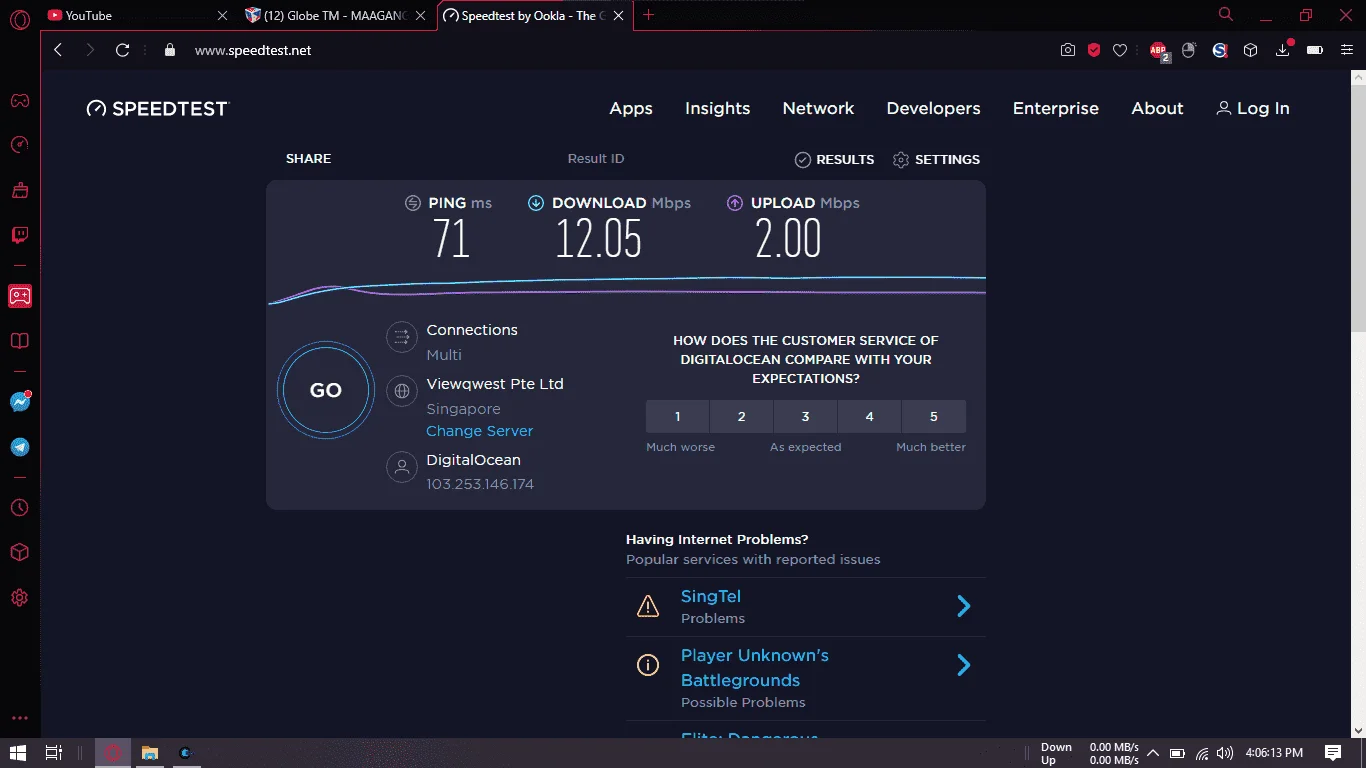Open the Insights menu item
This screenshot has height=768, width=1366.
[717, 108]
